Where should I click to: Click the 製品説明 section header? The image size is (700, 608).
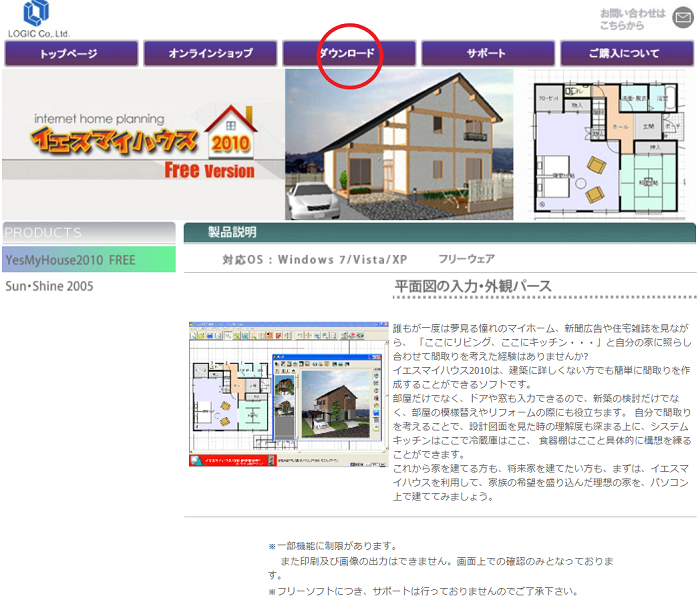pyautogui.click(x=440, y=233)
